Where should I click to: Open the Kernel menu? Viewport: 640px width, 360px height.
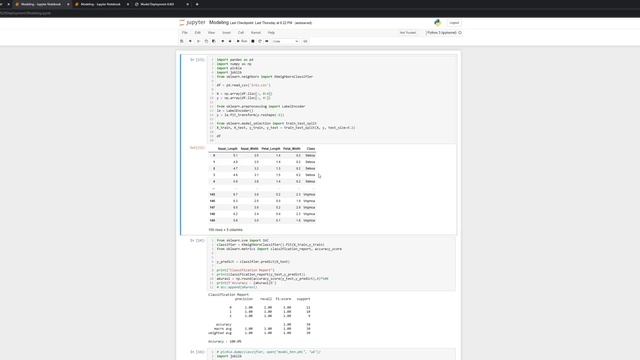[x=256, y=33]
